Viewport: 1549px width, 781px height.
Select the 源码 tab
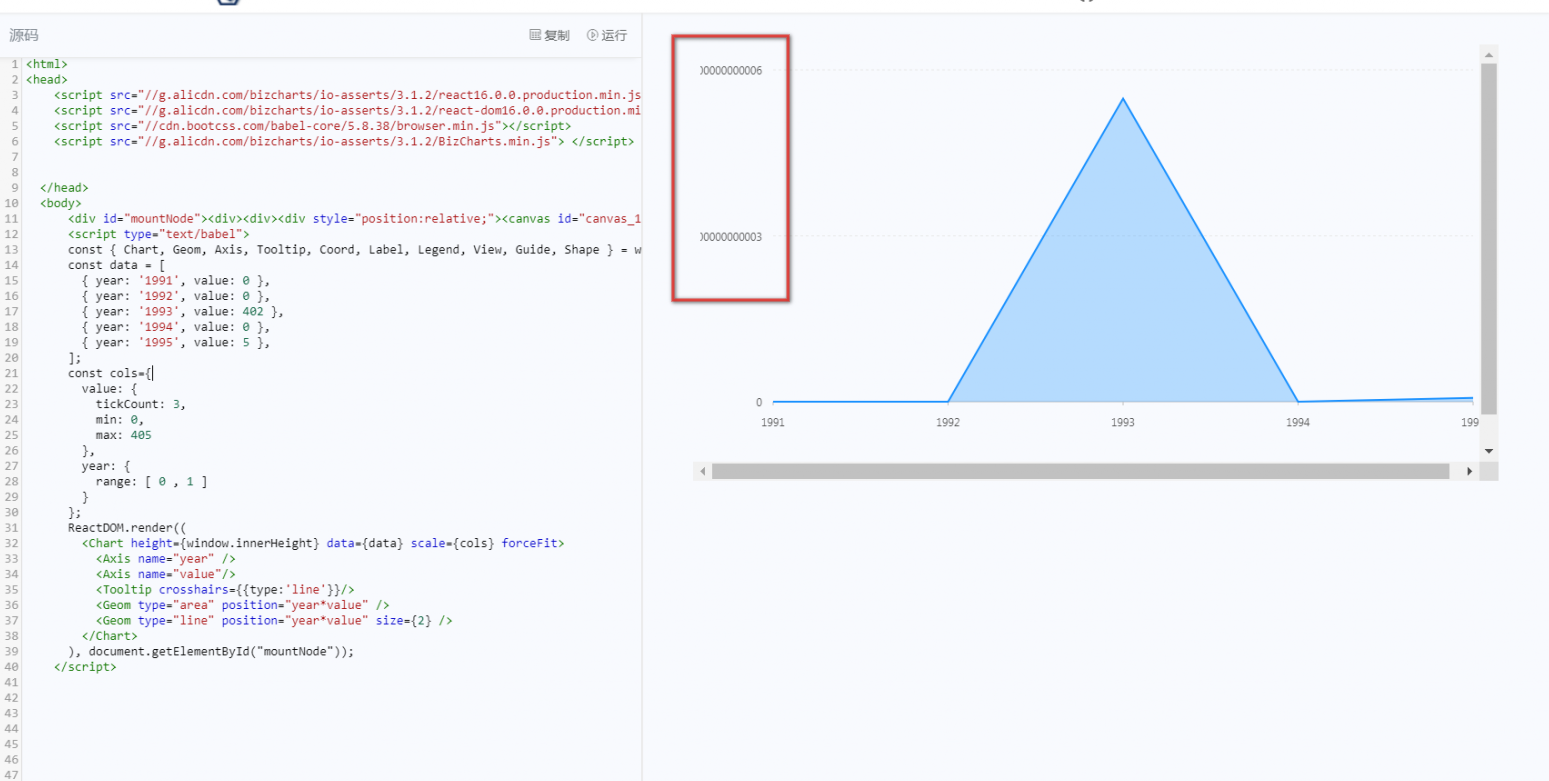point(22,35)
